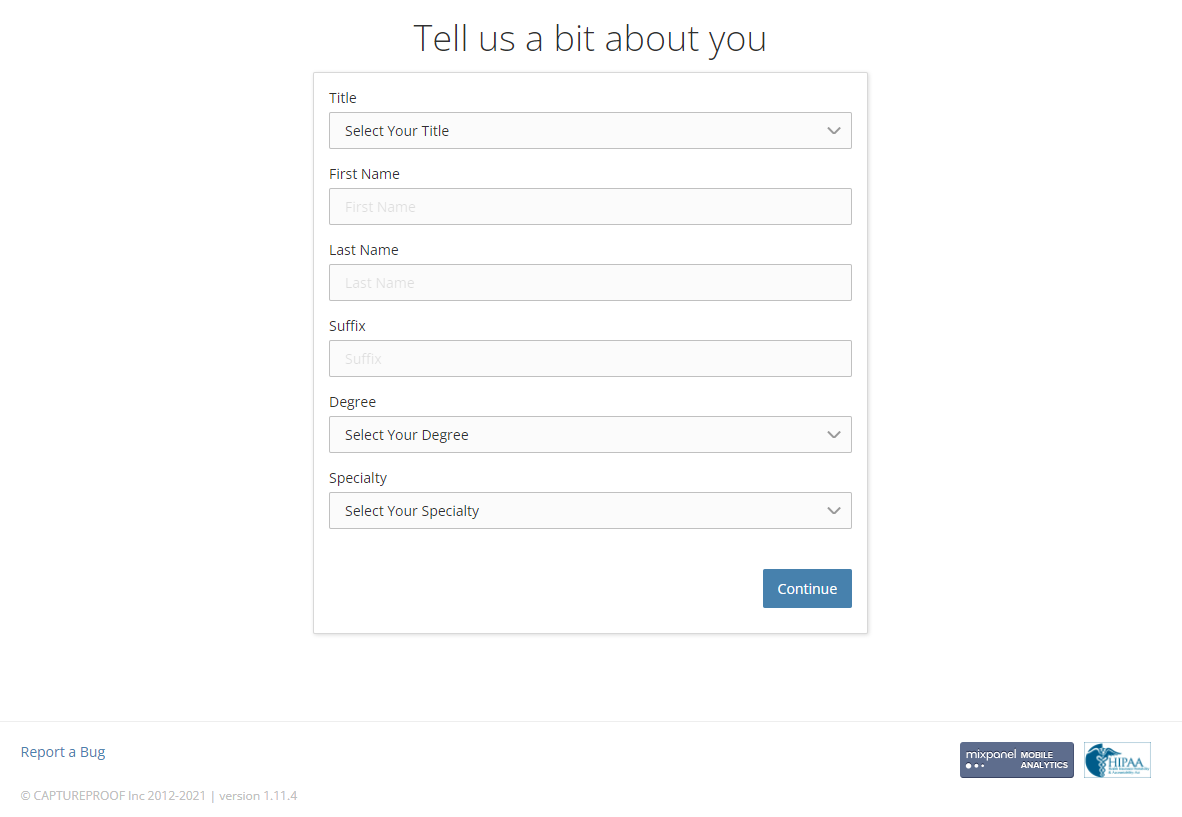The height and width of the screenshot is (817, 1182).
Task: Click the HIPAA compliance logo
Action: 1117,760
